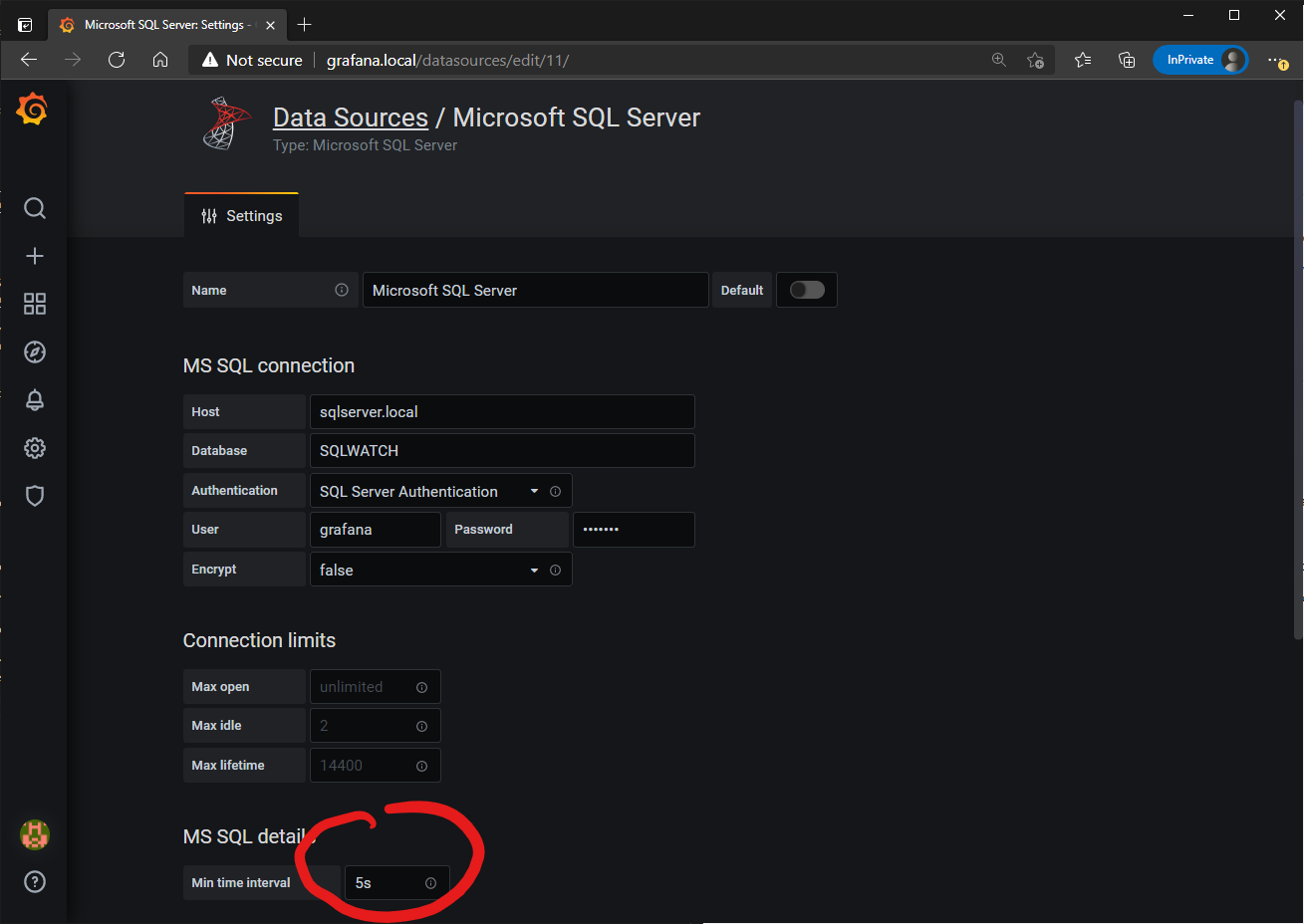Click the Type: Microsoft SQL Server subtitle
Screen dimensions: 1304x924
[365, 145]
